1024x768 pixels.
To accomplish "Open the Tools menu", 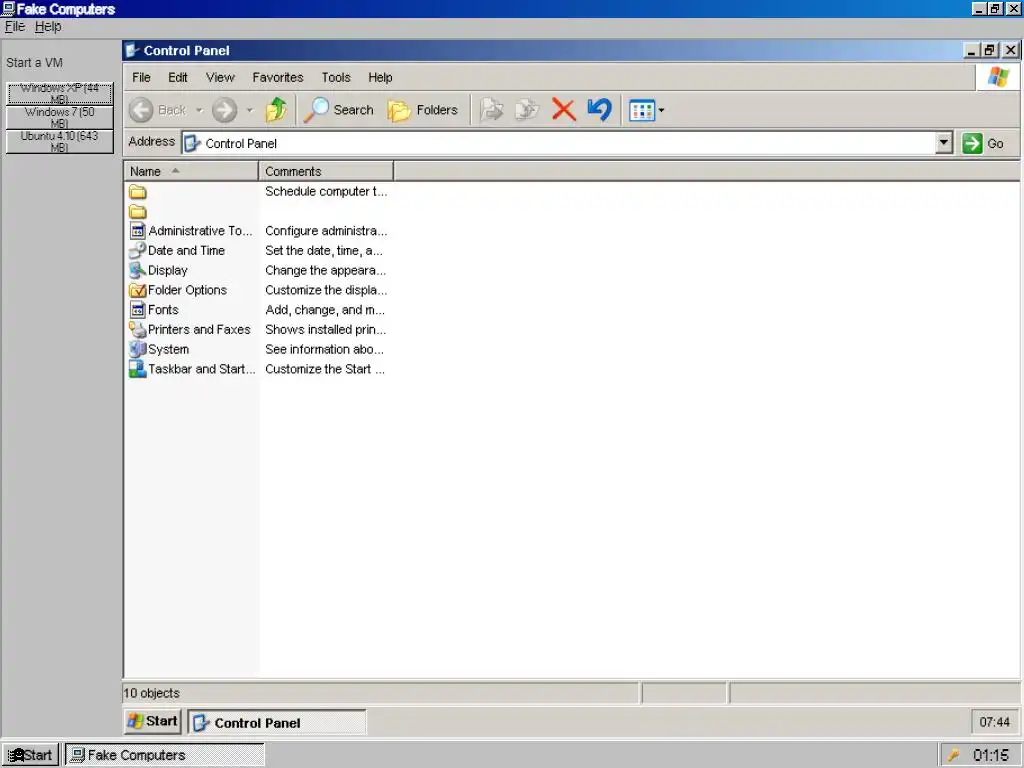I will pos(336,77).
